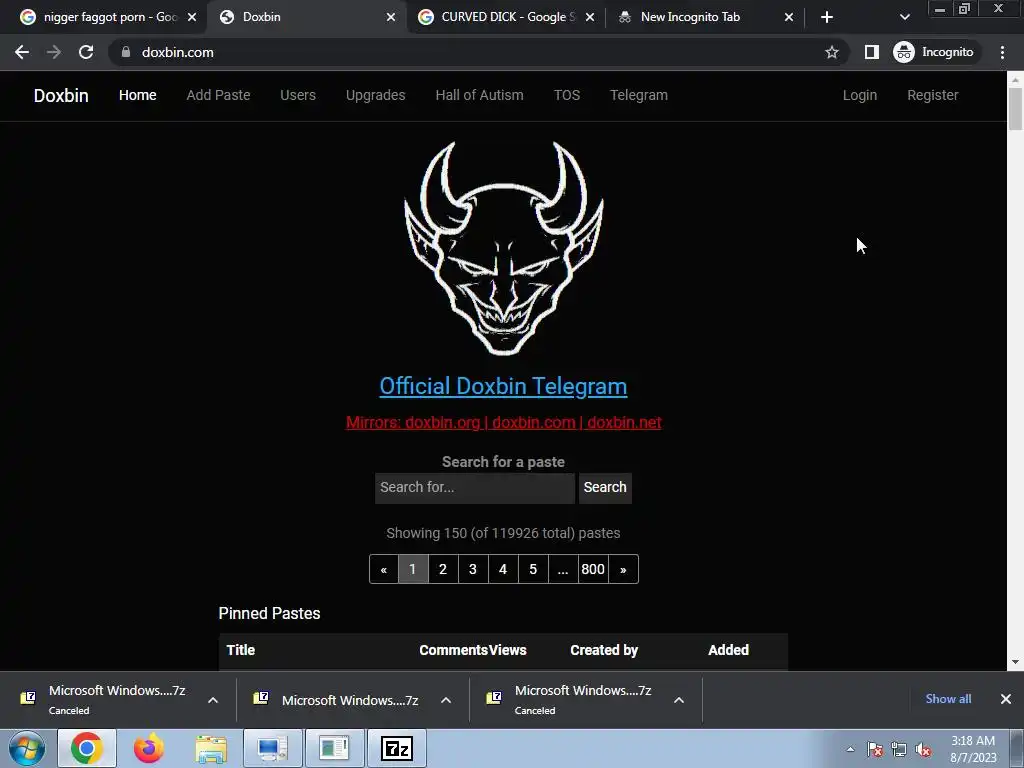Close the Doxbin tab
The width and height of the screenshot is (1024, 768).
tap(391, 17)
